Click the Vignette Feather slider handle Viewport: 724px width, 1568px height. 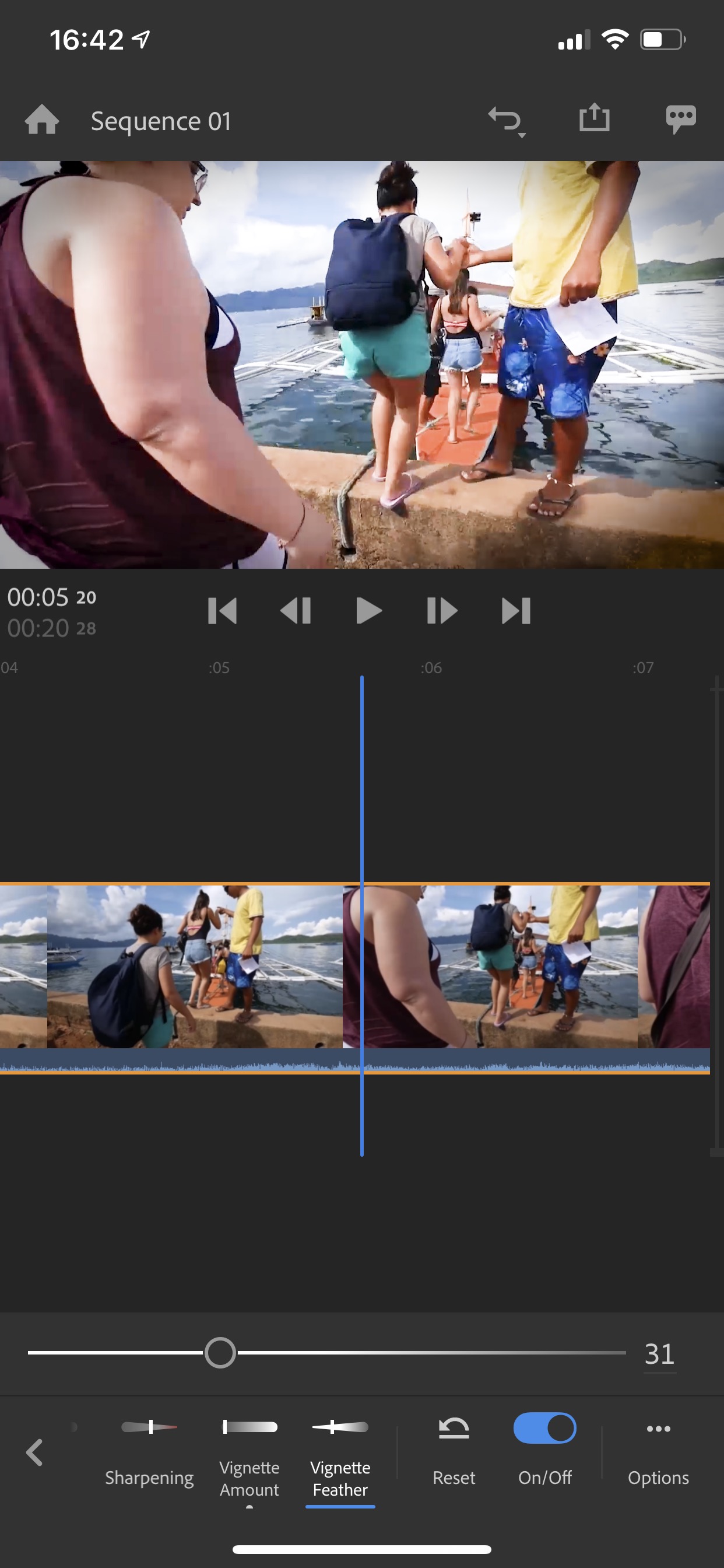click(x=220, y=1353)
